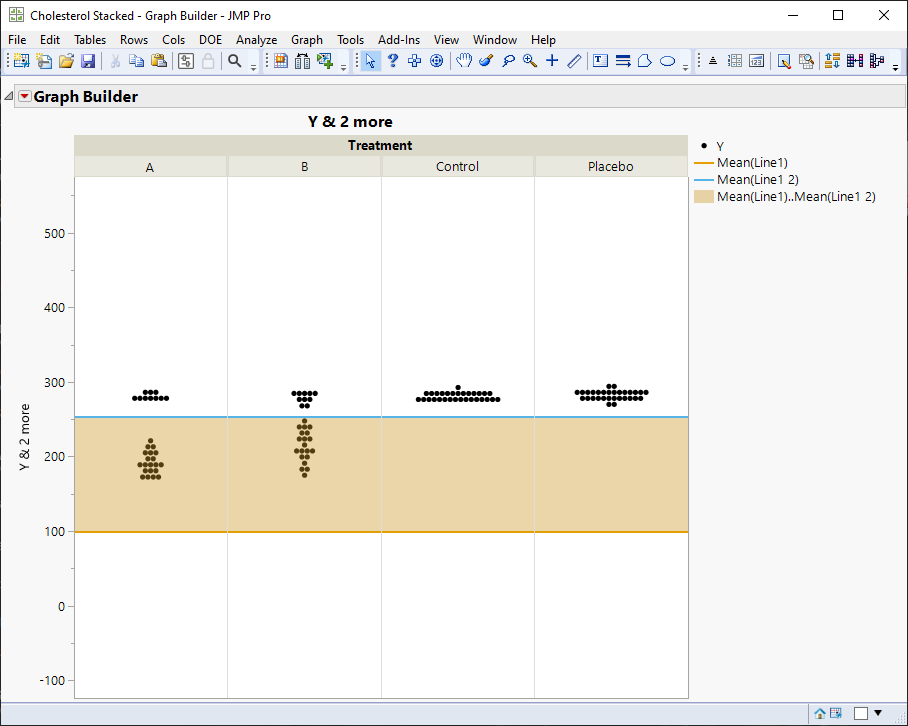
Task: Collapse the Graph Builder outline disclosure triangle
Action: 9,97
